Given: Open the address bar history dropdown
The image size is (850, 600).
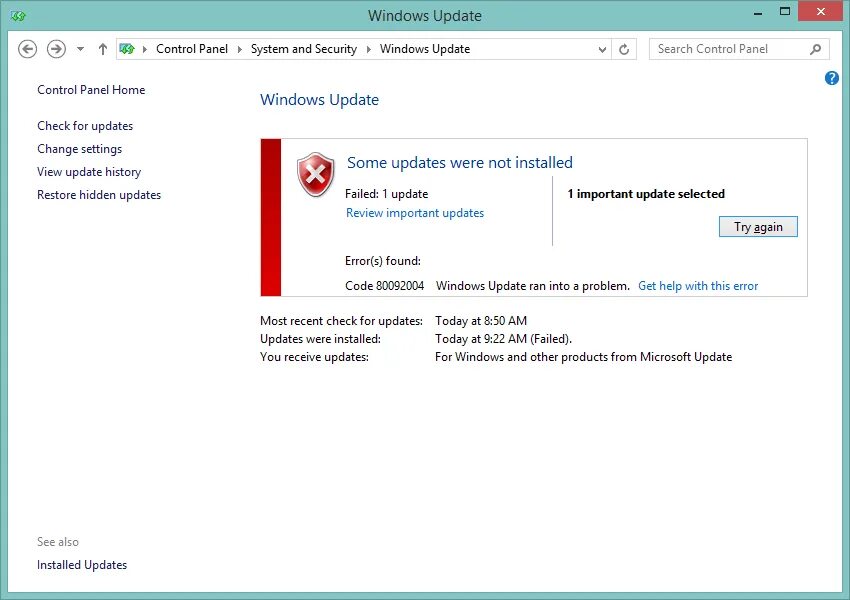Looking at the screenshot, I should click(602, 49).
